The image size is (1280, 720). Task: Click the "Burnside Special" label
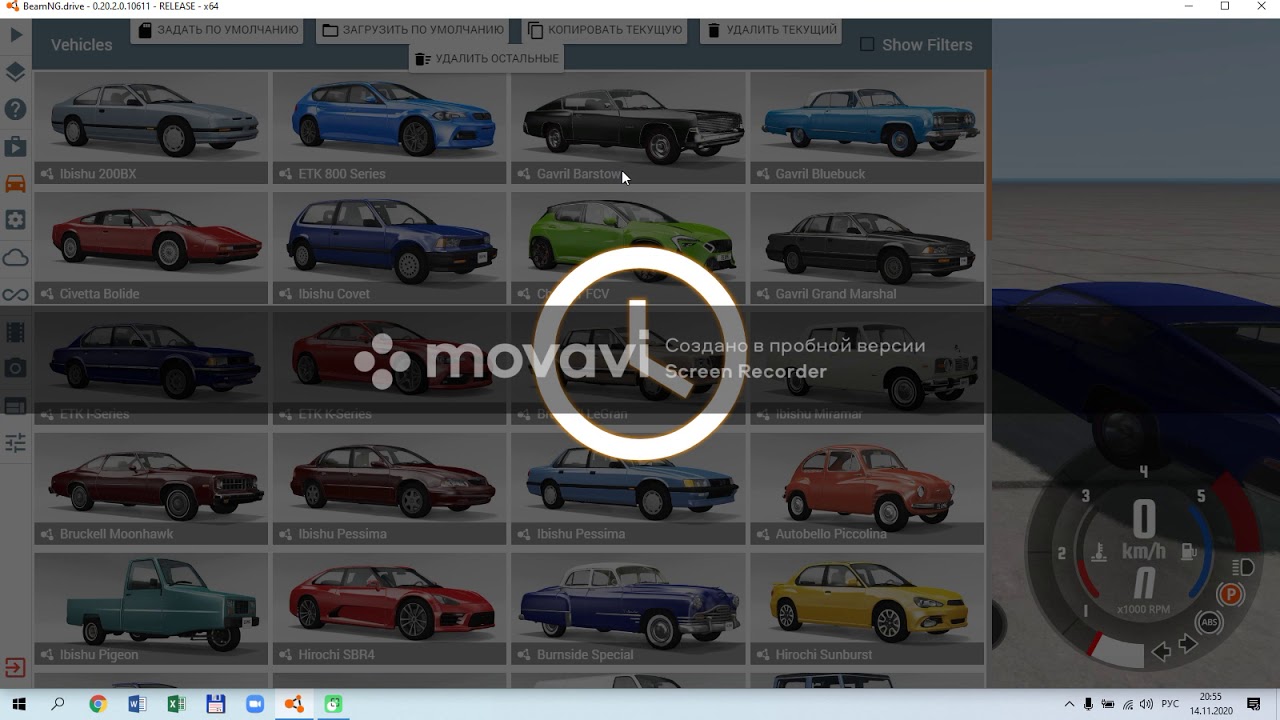(x=585, y=655)
